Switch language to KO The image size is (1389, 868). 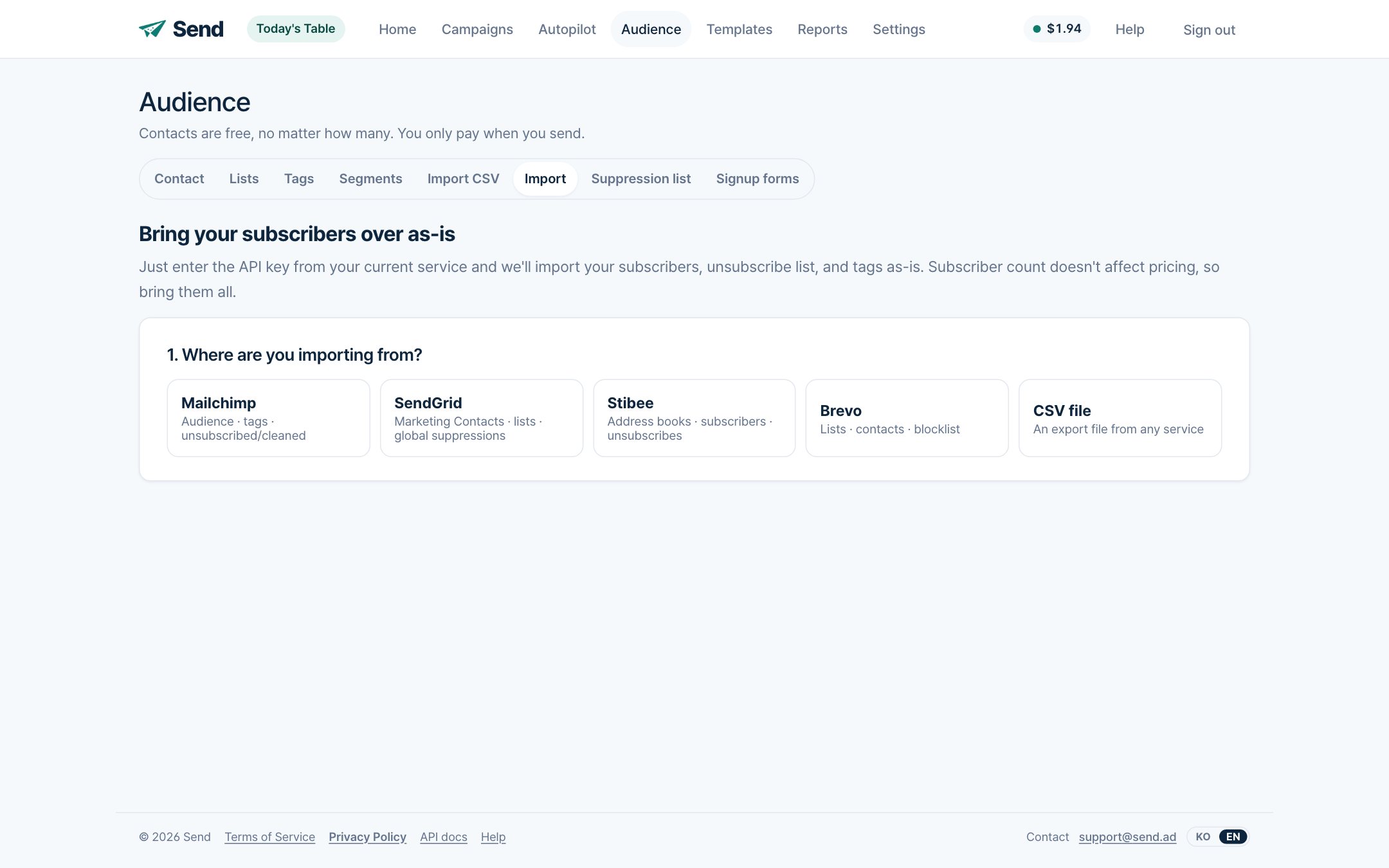pos(1203,837)
